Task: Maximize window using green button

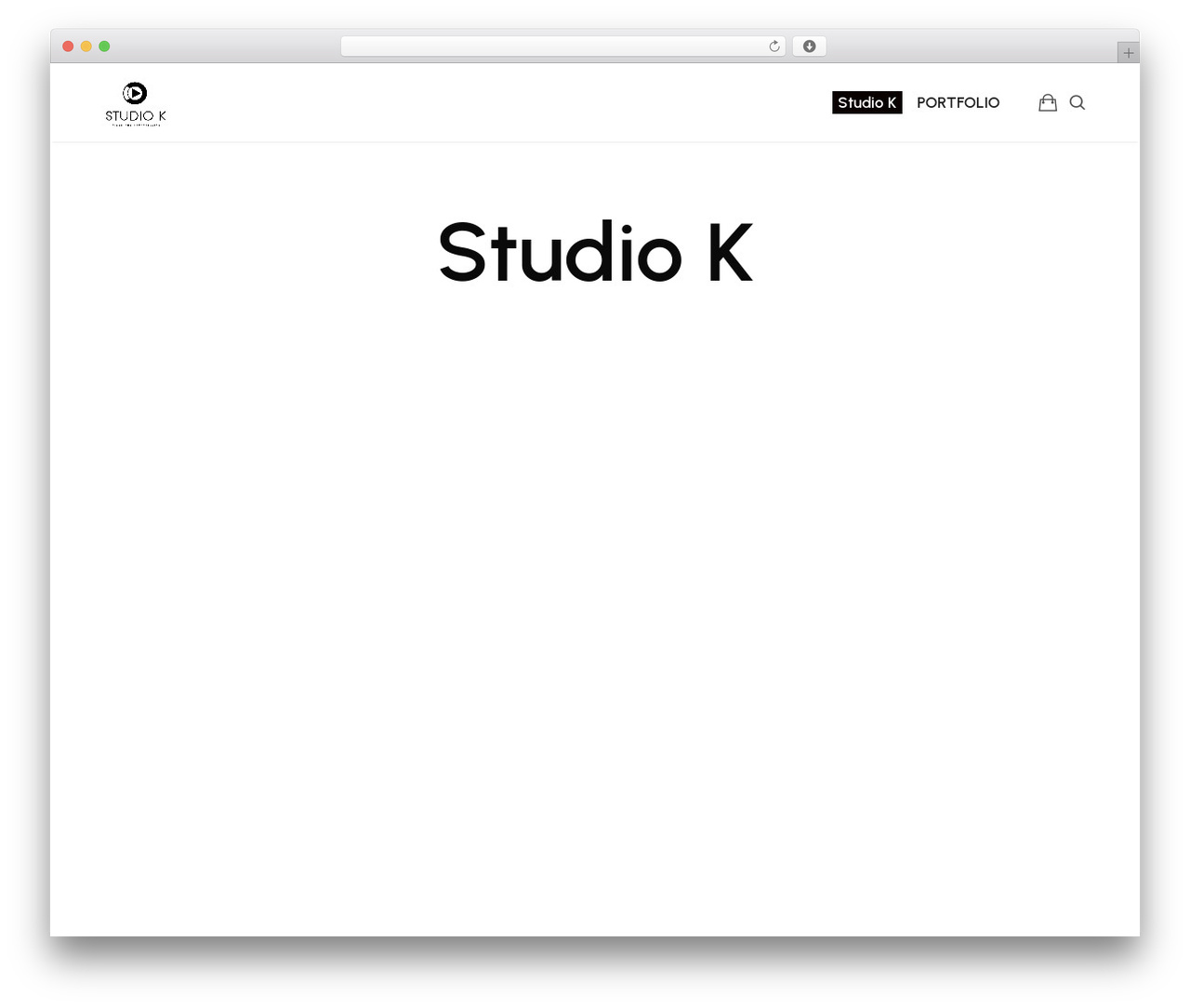Action: [104, 46]
